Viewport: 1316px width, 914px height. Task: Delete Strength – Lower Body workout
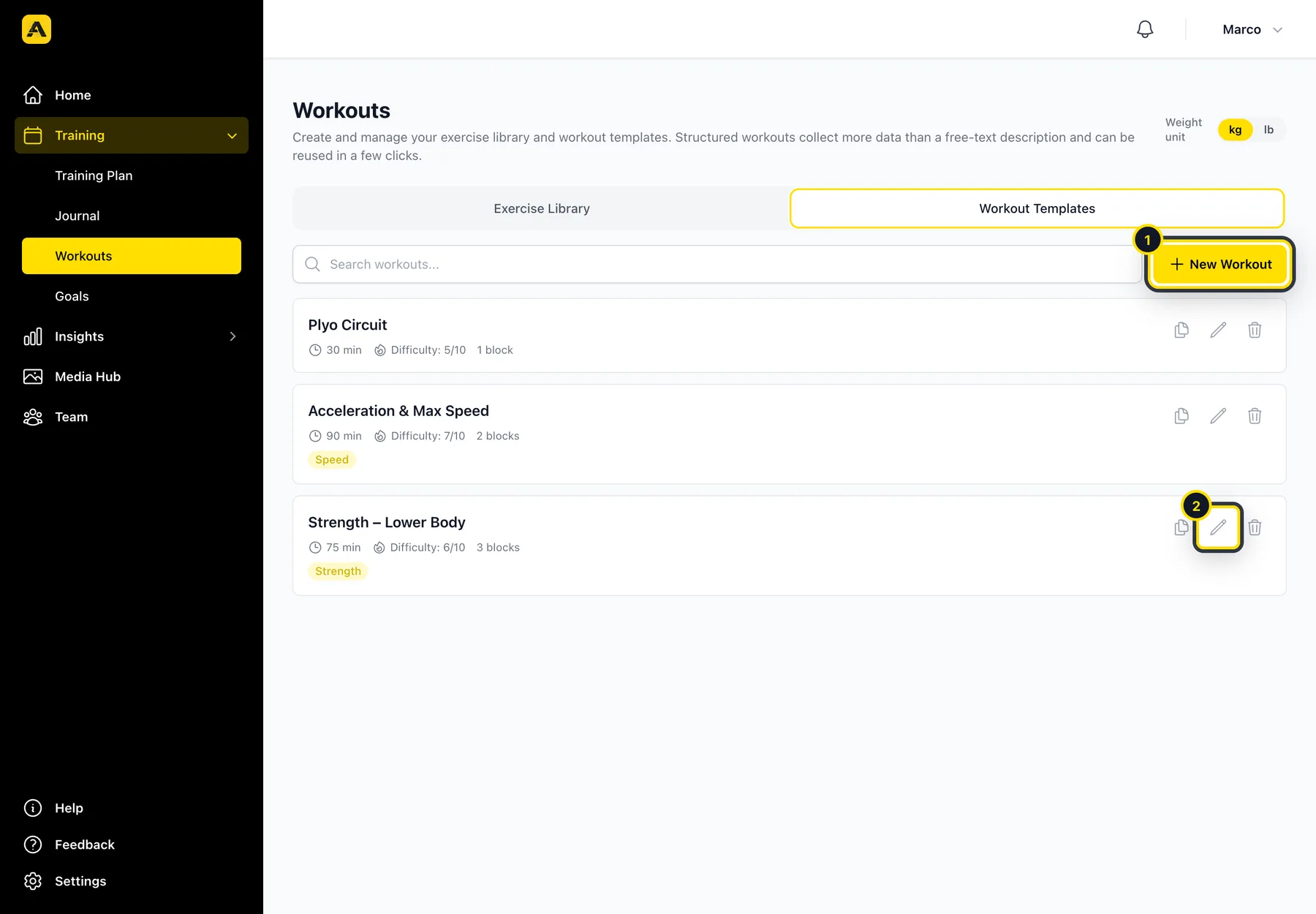[1255, 528]
